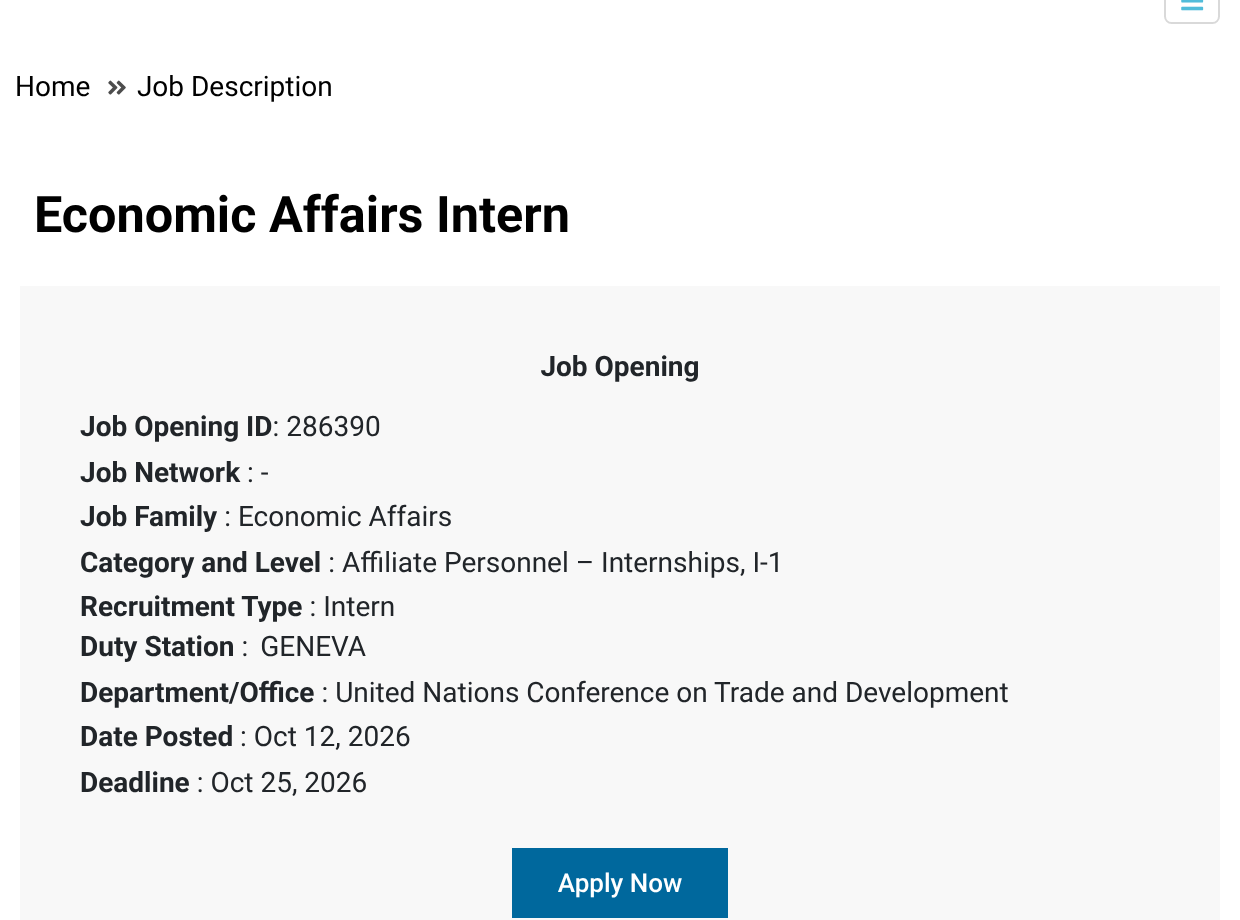Click the Department/Office label

(197, 693)
